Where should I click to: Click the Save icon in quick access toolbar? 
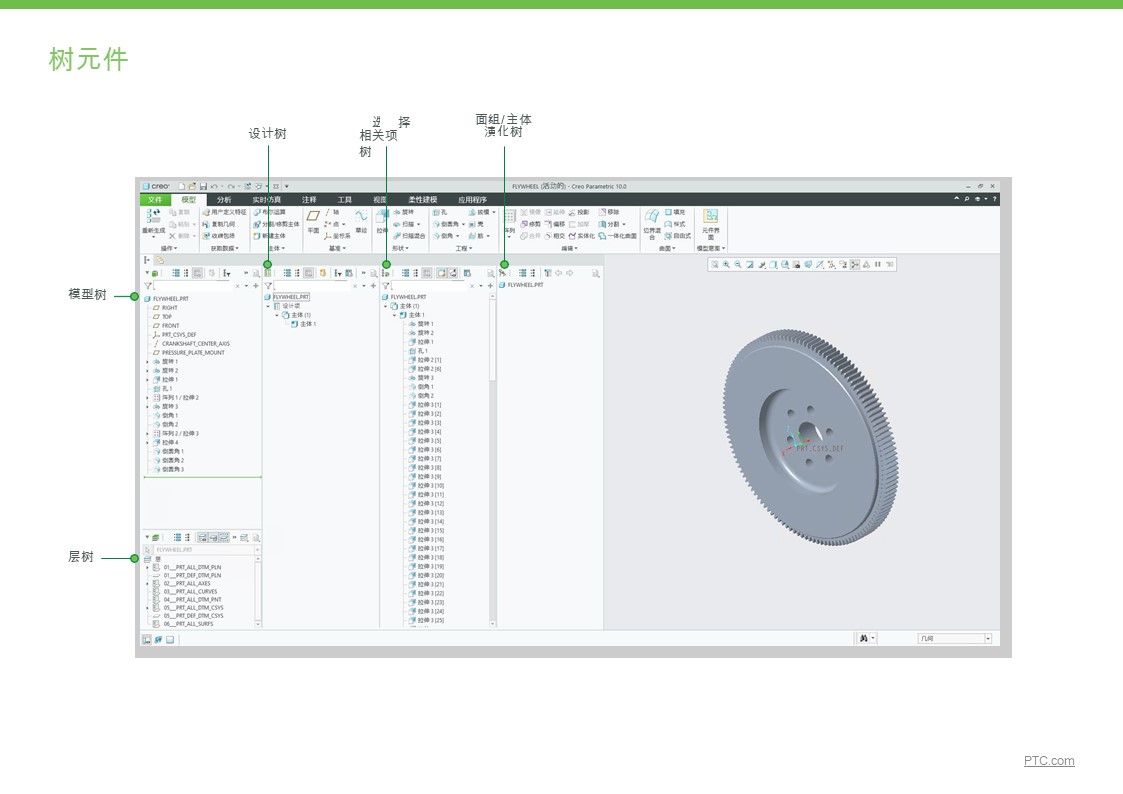(x=203, y=186)
